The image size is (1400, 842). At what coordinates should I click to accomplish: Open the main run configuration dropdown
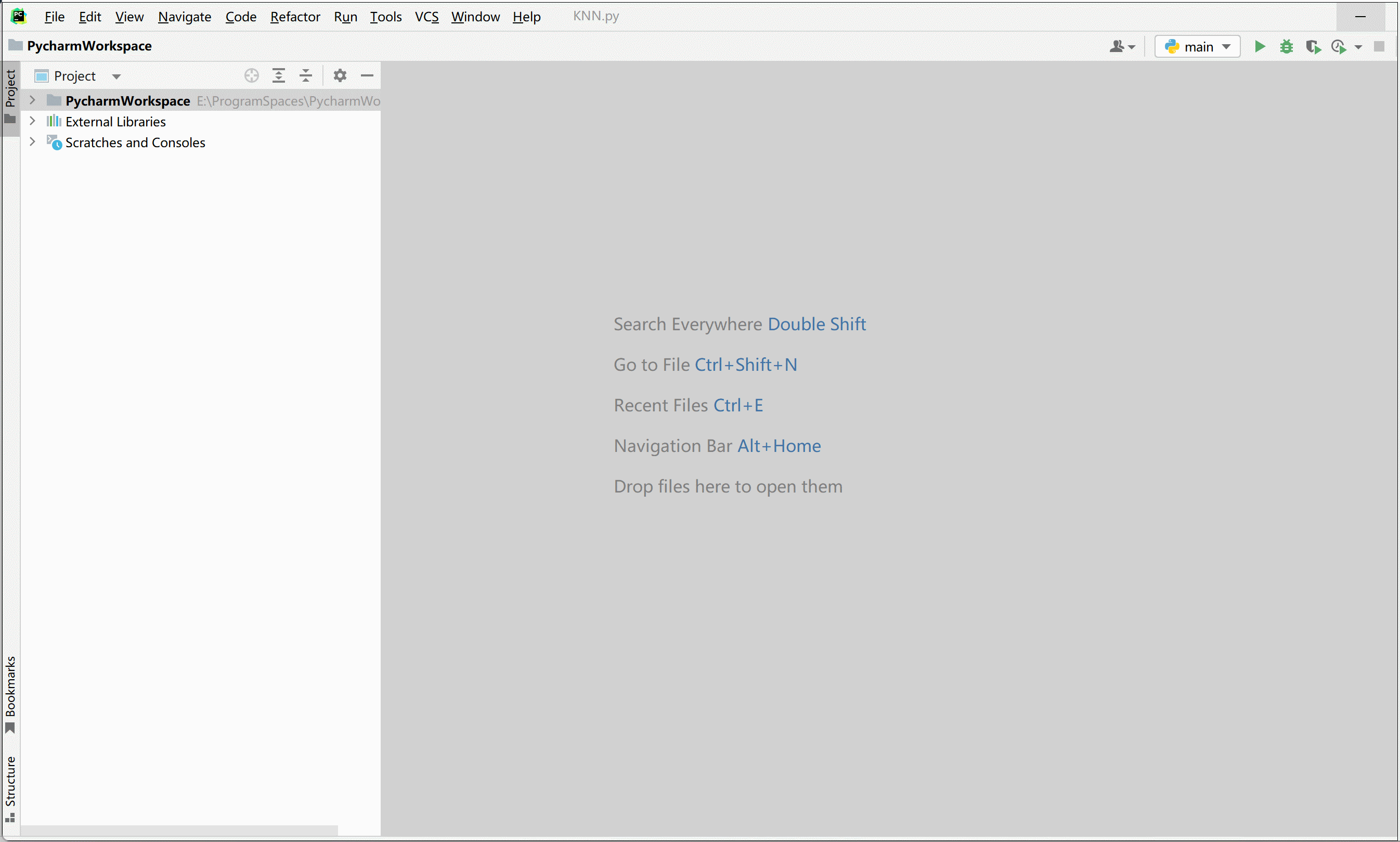click(1197, 46)
